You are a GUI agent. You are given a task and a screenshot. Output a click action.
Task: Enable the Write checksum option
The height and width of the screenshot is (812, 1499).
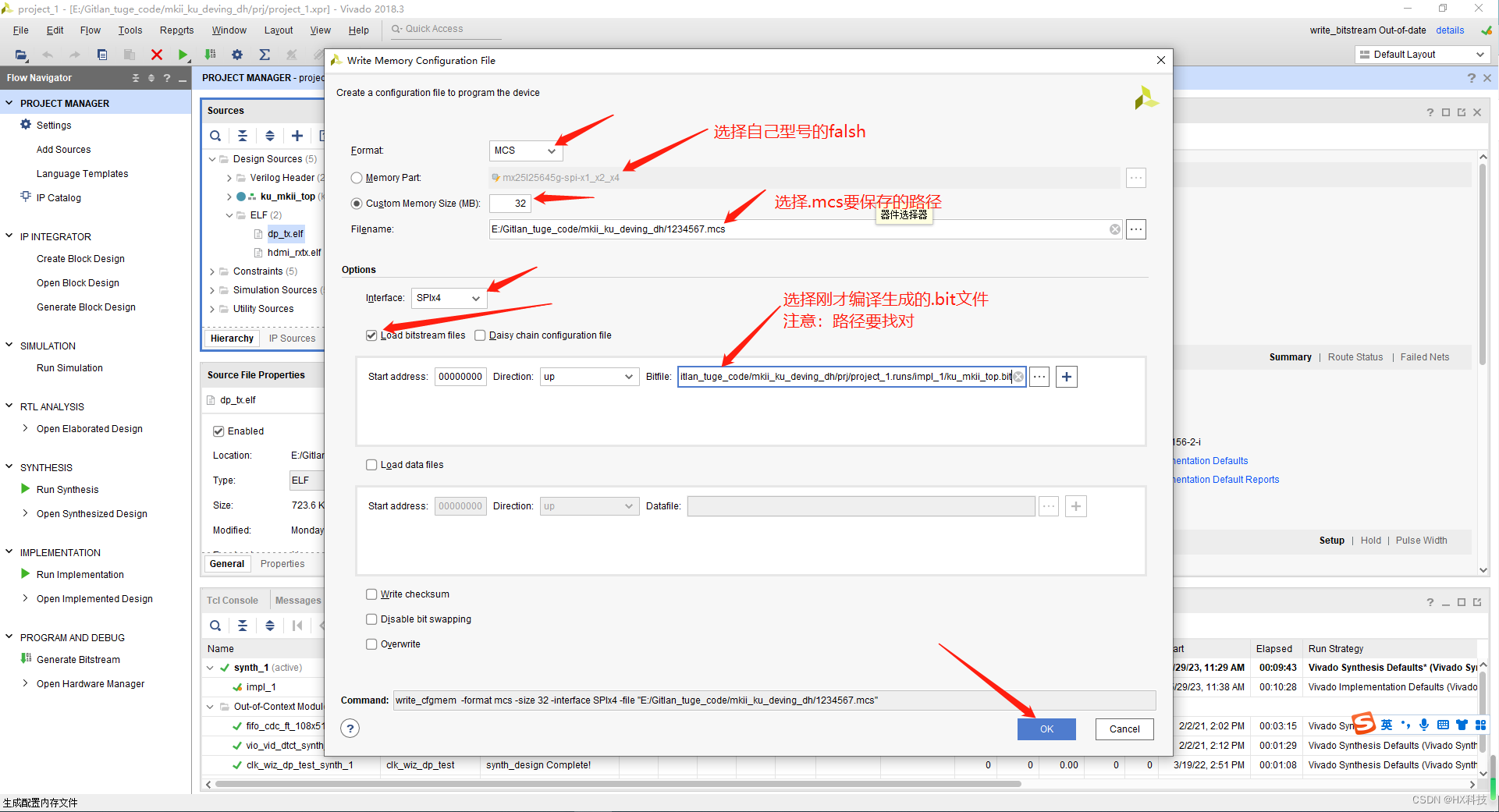click(371, 594)
